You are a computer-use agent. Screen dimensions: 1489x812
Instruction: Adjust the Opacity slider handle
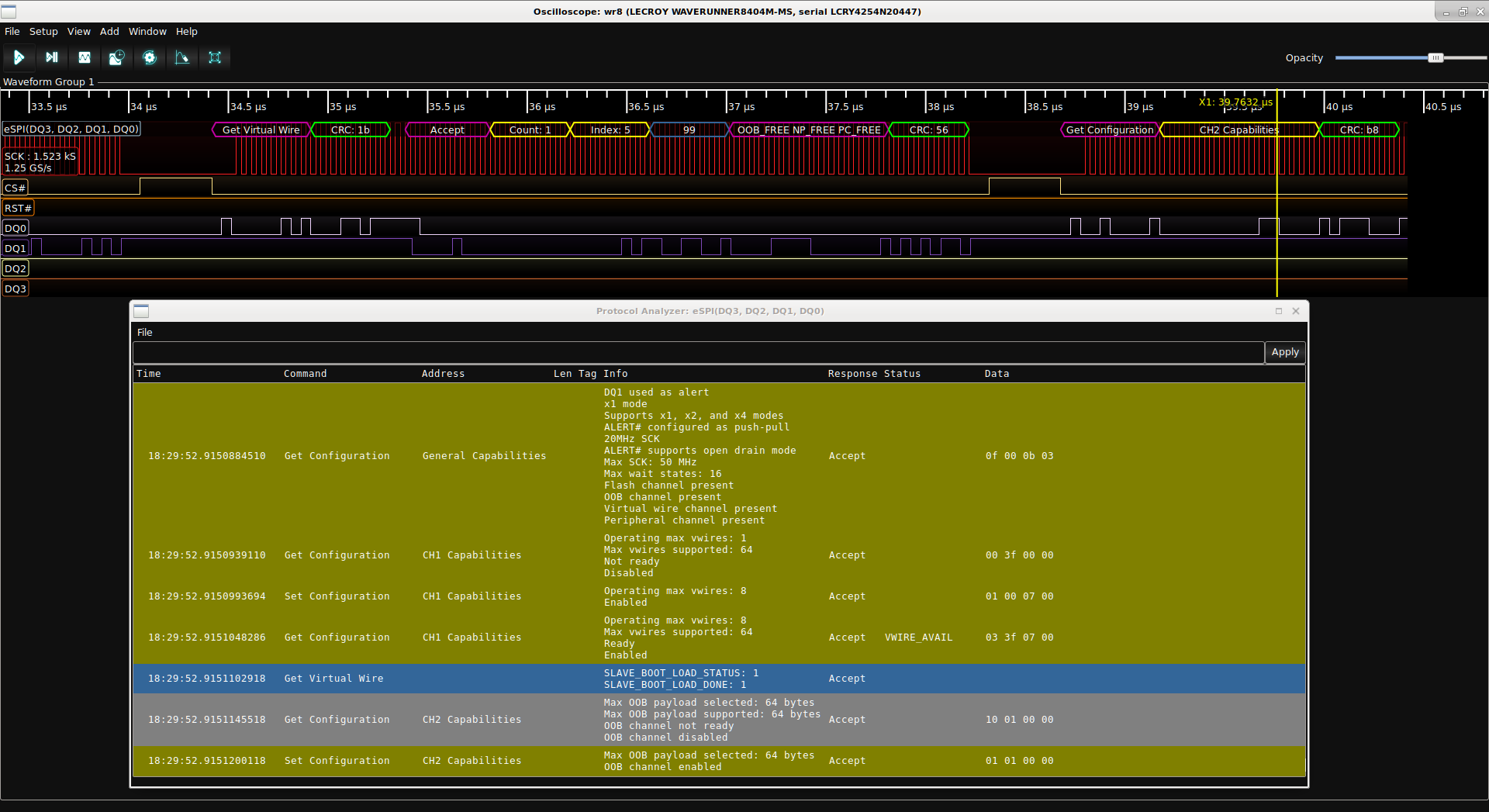(x=1435, y=57)
